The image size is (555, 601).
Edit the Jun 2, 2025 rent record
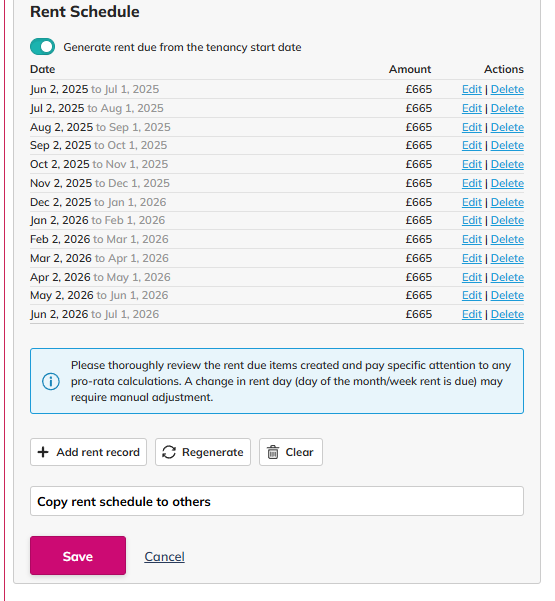coord(472,89)
